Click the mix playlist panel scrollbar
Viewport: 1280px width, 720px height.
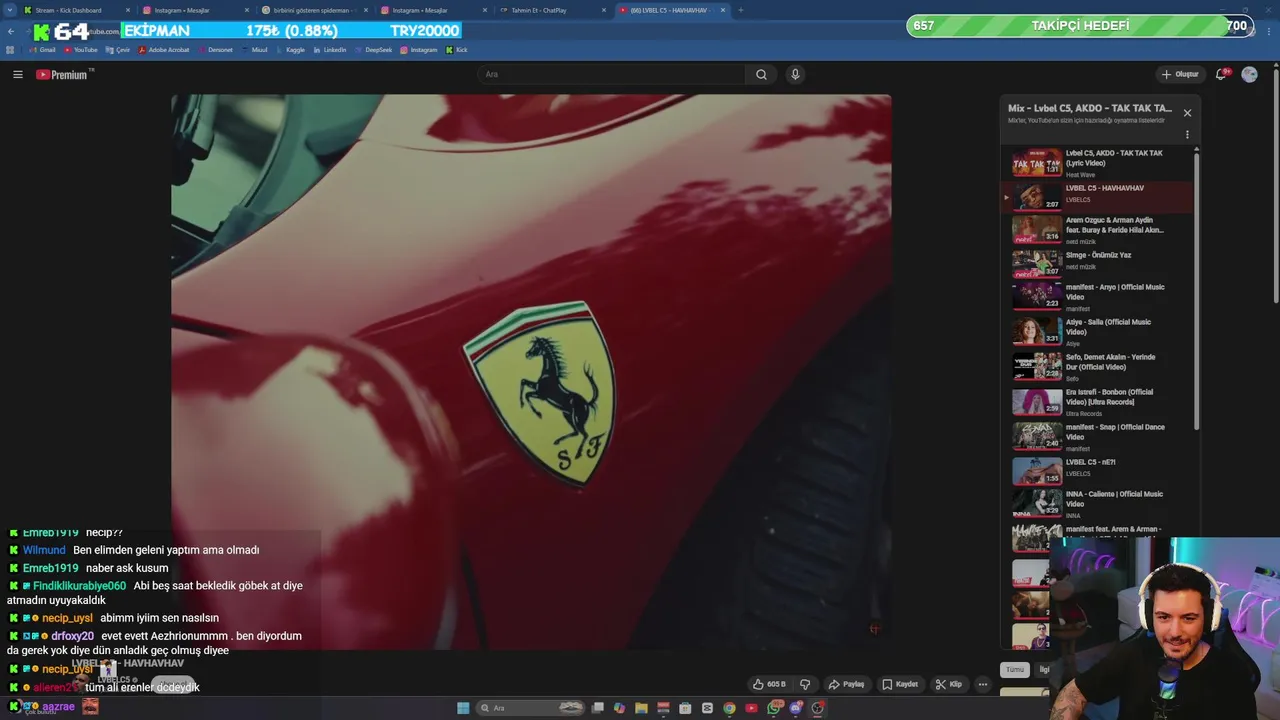(x=1196, y=290)
